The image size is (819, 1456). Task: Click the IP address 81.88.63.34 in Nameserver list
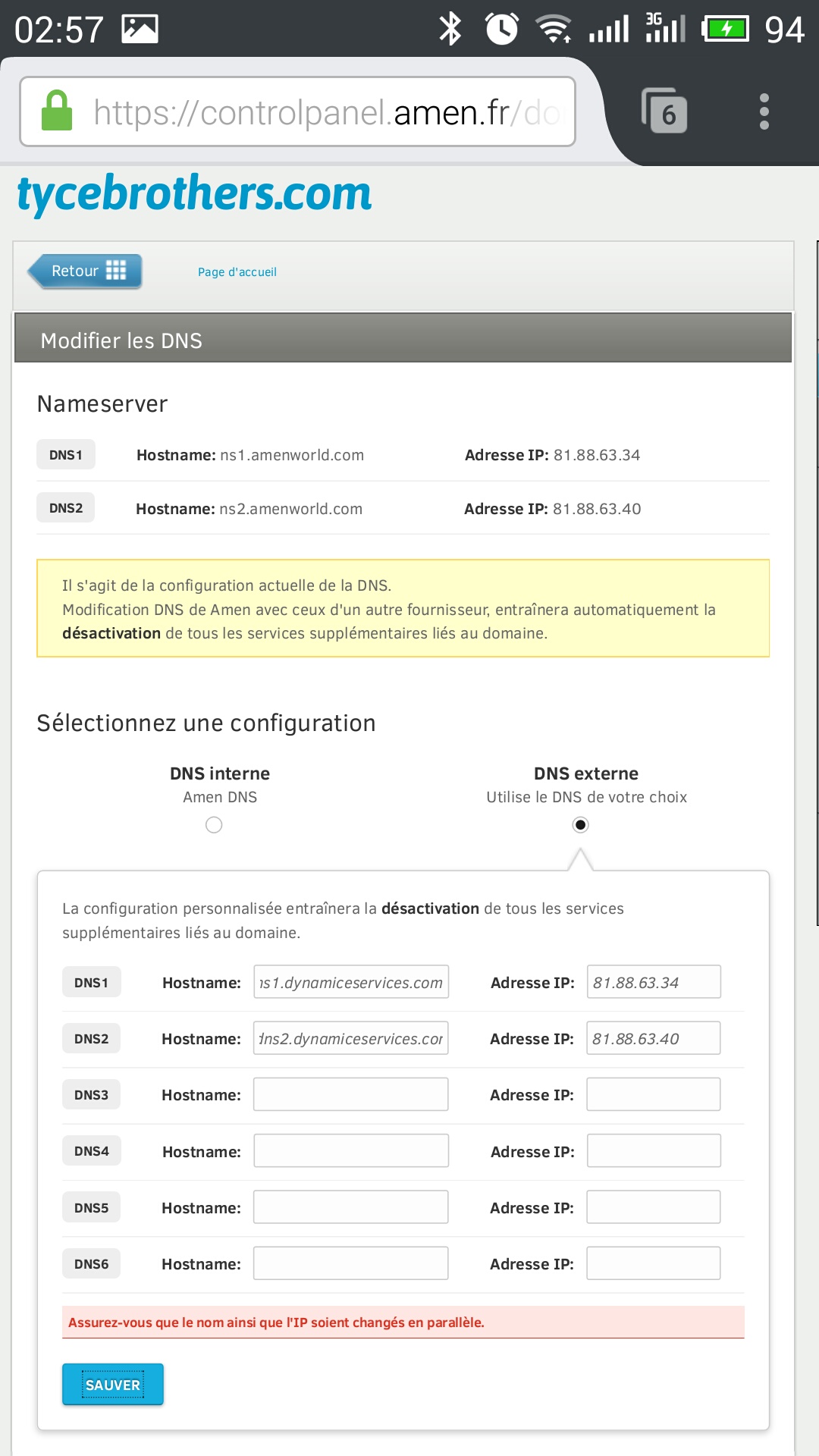coord(597,455)
